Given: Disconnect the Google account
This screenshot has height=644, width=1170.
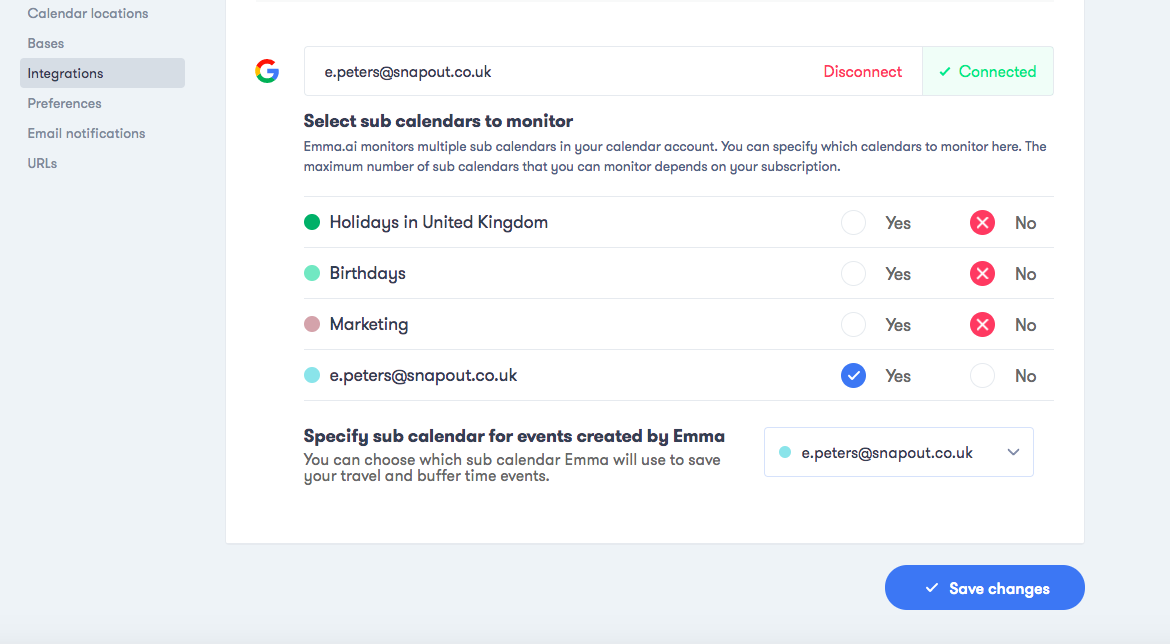Looking at the screenshot, I should tap(863, 72).
